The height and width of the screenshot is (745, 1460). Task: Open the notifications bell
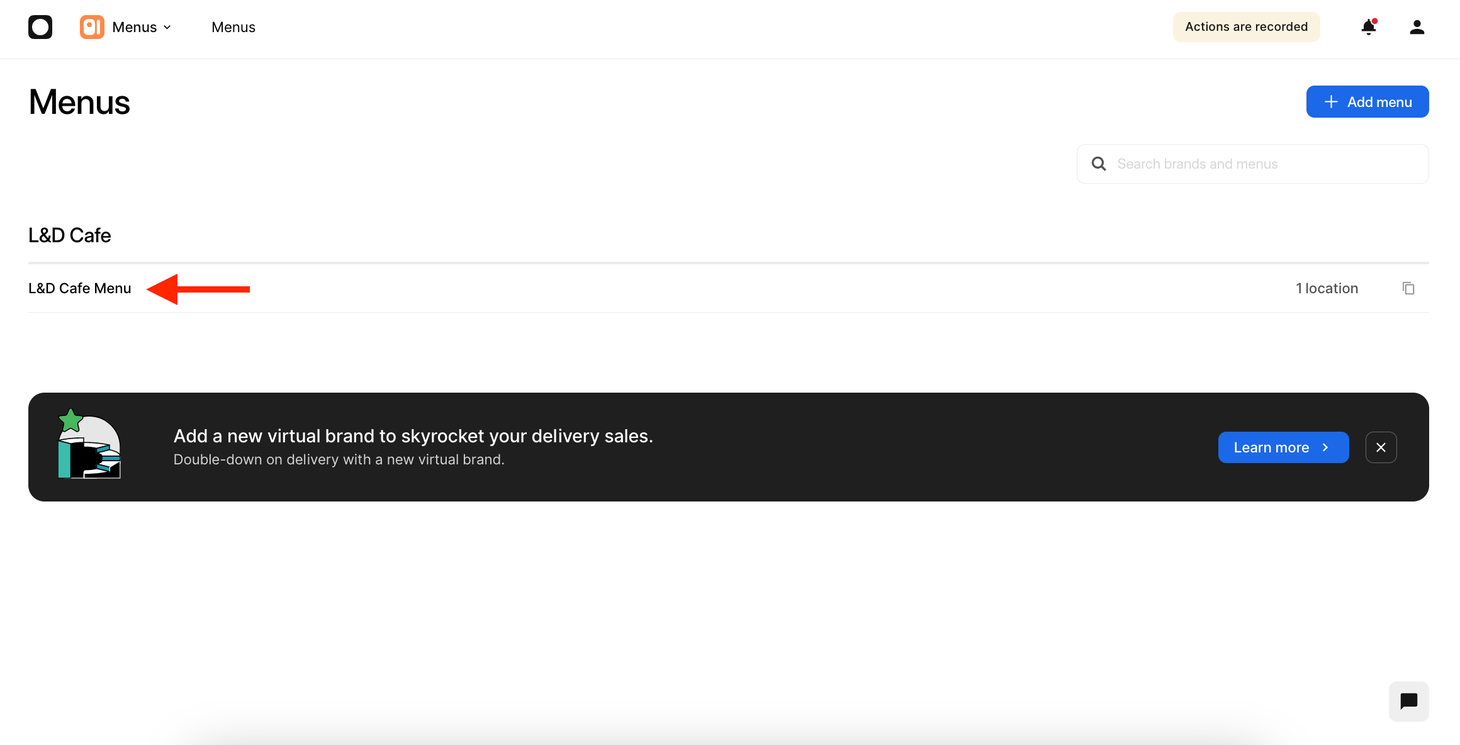pos(1368,27)
